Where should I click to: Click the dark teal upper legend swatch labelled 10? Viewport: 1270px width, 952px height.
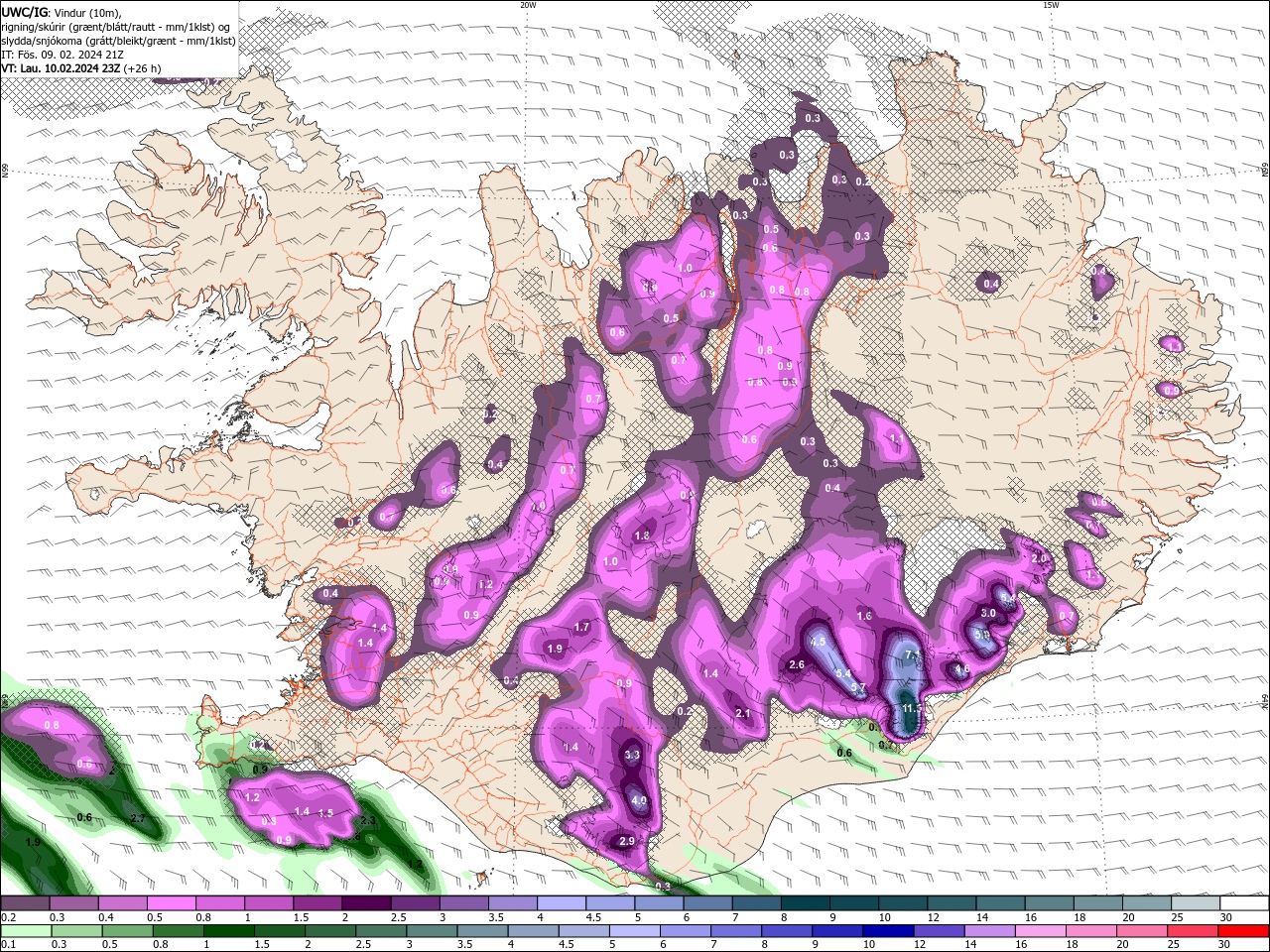[902, 903]
